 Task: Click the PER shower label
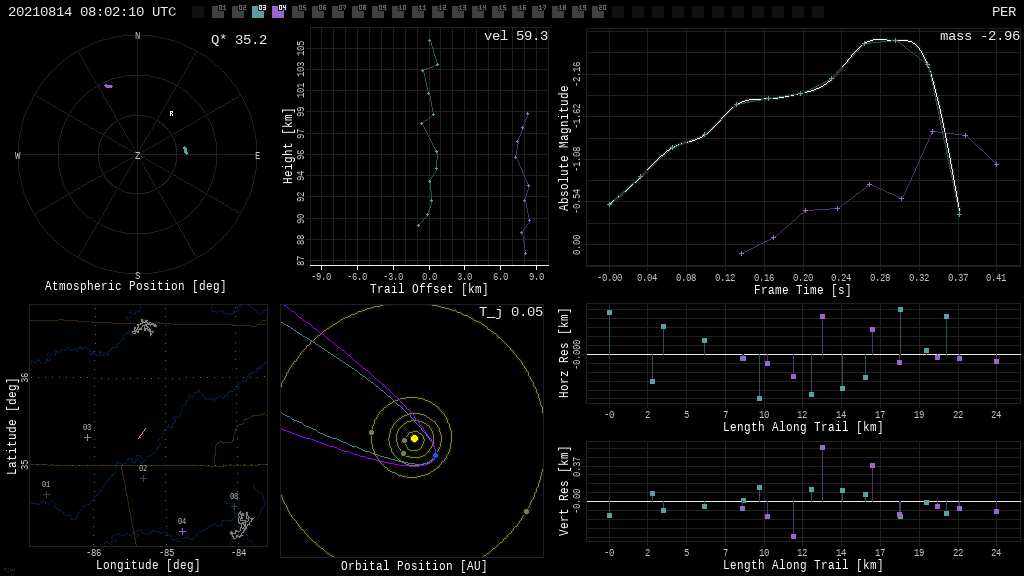point(1003,12)
